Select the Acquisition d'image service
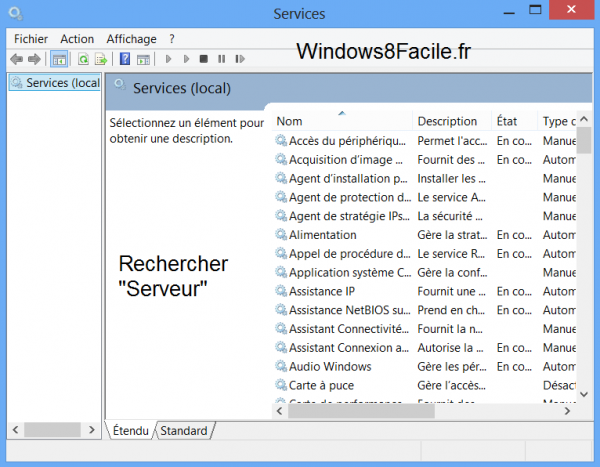Screen dimensions: 600x467 [x=346, y=159]
